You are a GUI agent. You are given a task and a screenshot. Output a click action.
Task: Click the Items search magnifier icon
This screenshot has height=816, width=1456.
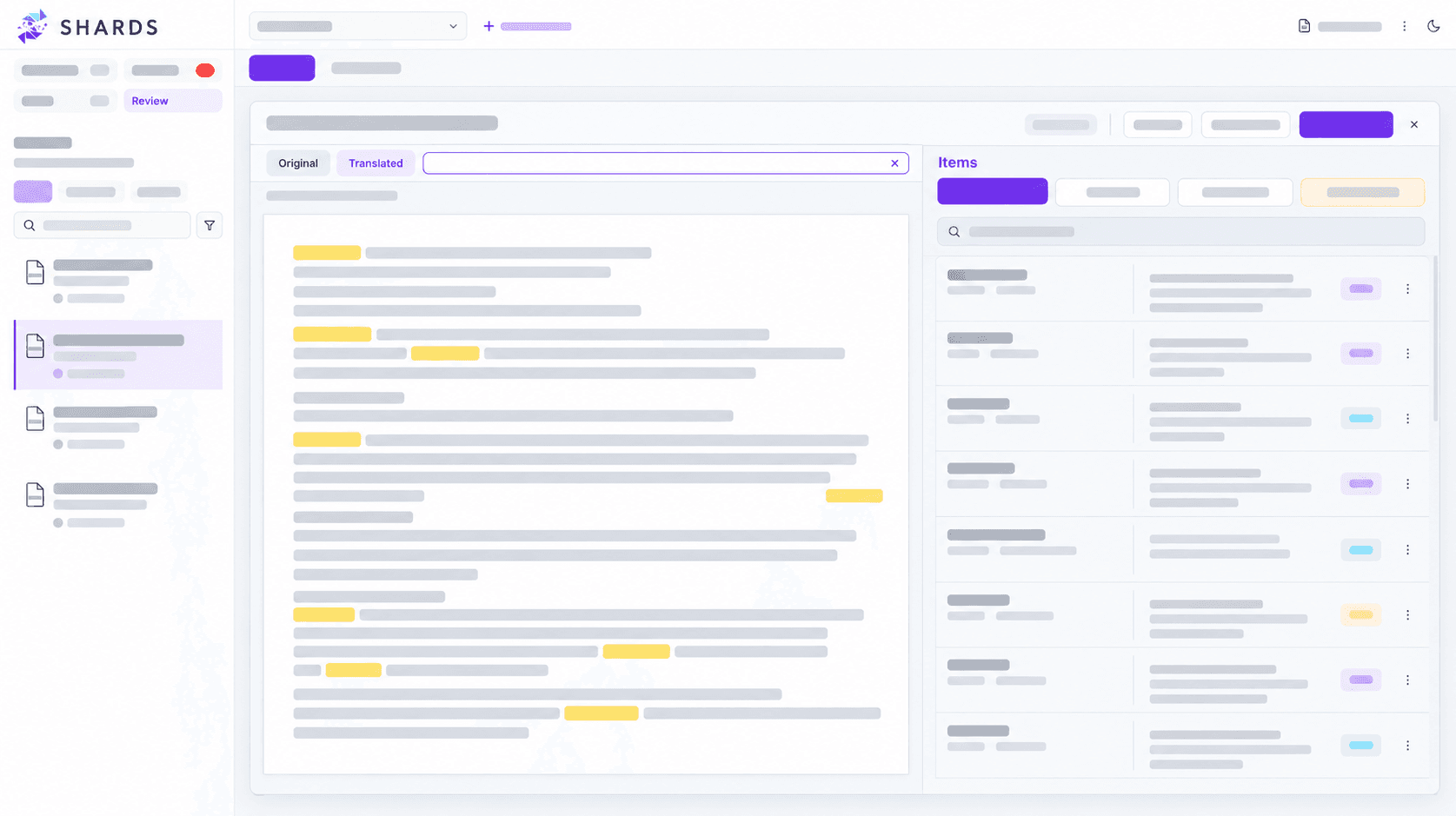[954, 232]
